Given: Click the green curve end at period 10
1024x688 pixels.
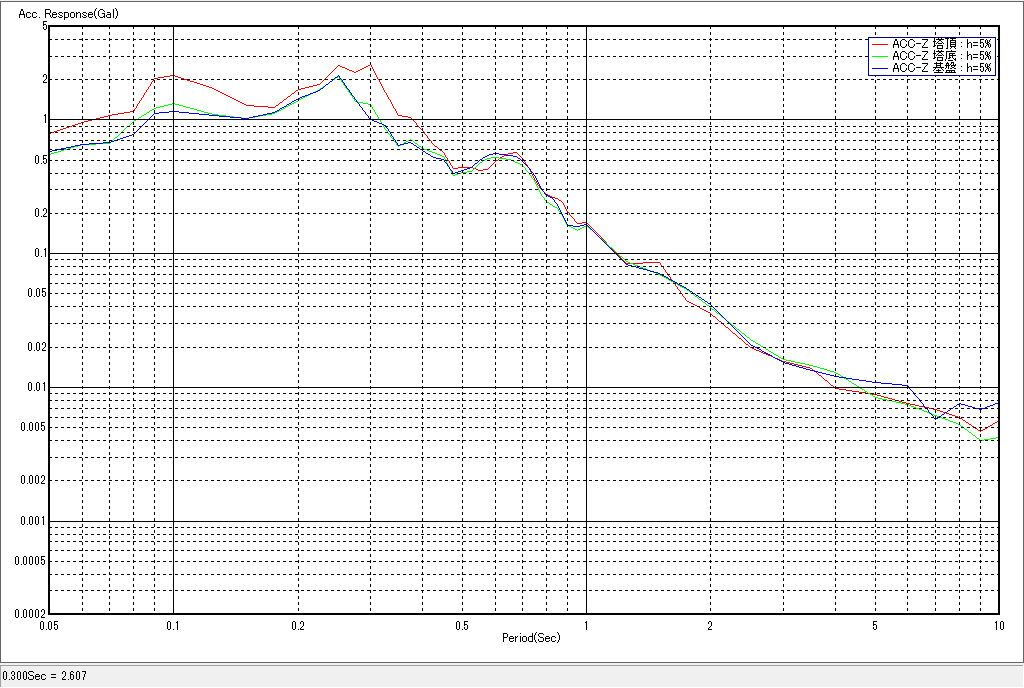Looking at the screenshot, I should coord(998,438).
